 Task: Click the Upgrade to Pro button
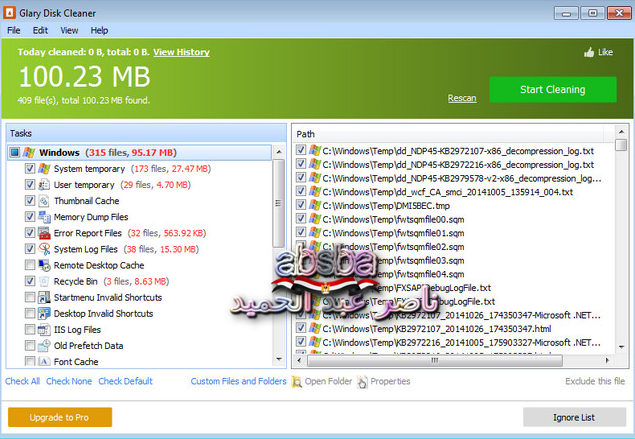[60, 417]
